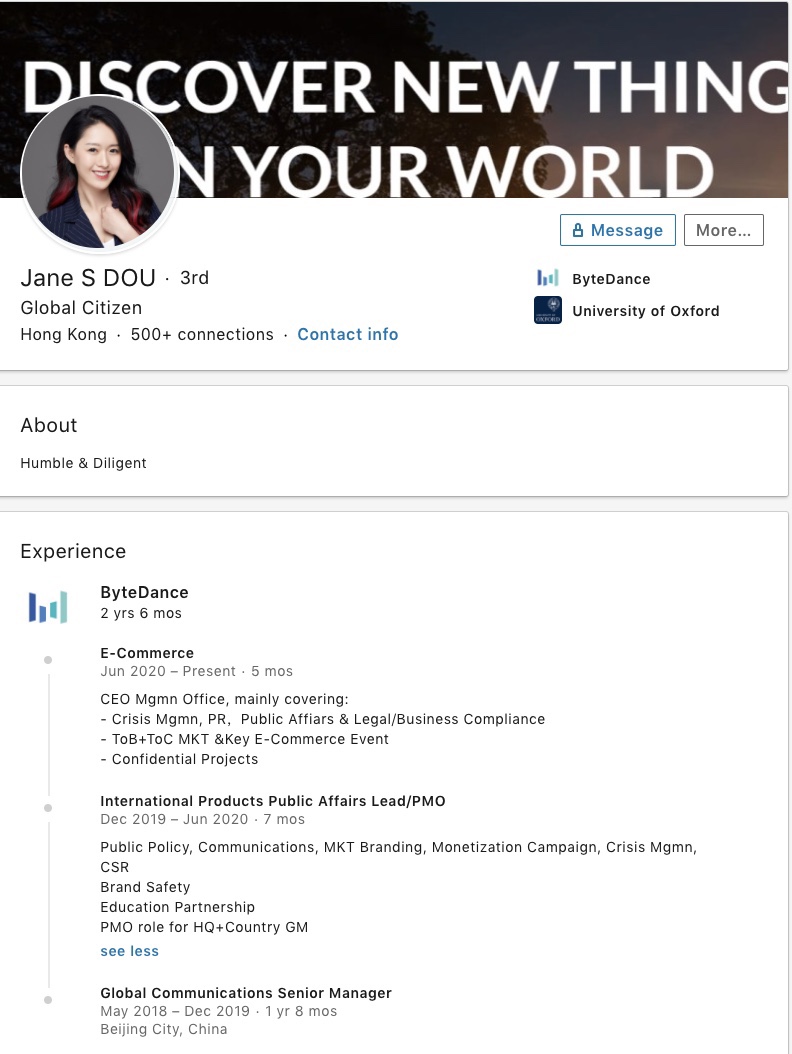
Task: Click the 500+ connections text
Action: click(202, 335)
